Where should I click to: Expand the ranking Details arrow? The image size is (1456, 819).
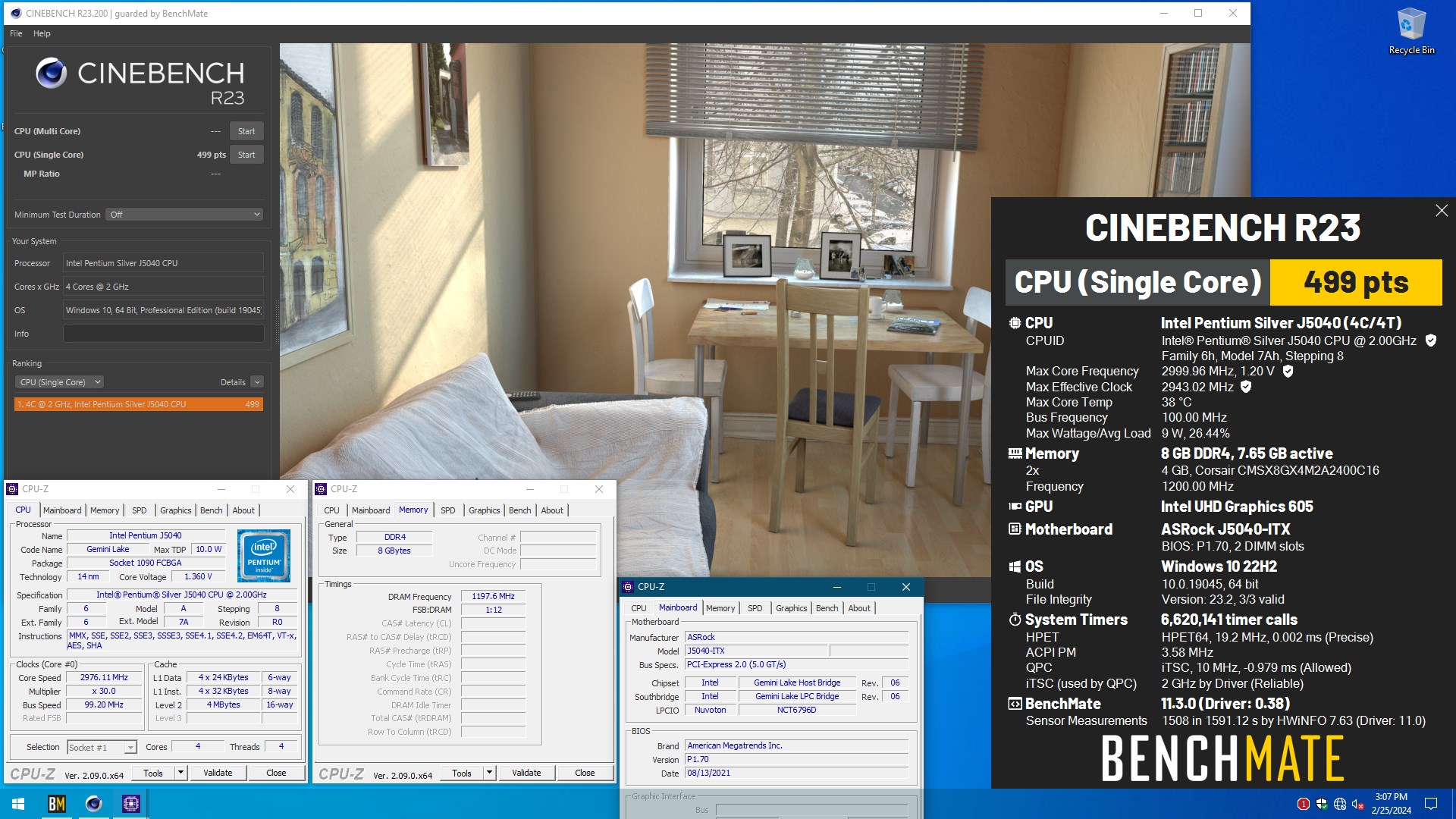[257, 382]
